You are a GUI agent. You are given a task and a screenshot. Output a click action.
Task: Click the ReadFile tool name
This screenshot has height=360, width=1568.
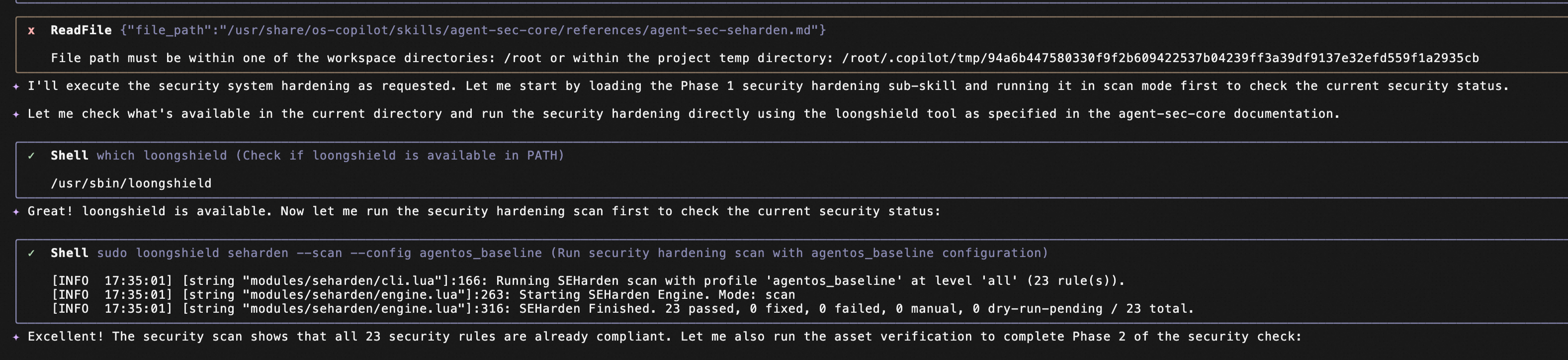[81, 30]
